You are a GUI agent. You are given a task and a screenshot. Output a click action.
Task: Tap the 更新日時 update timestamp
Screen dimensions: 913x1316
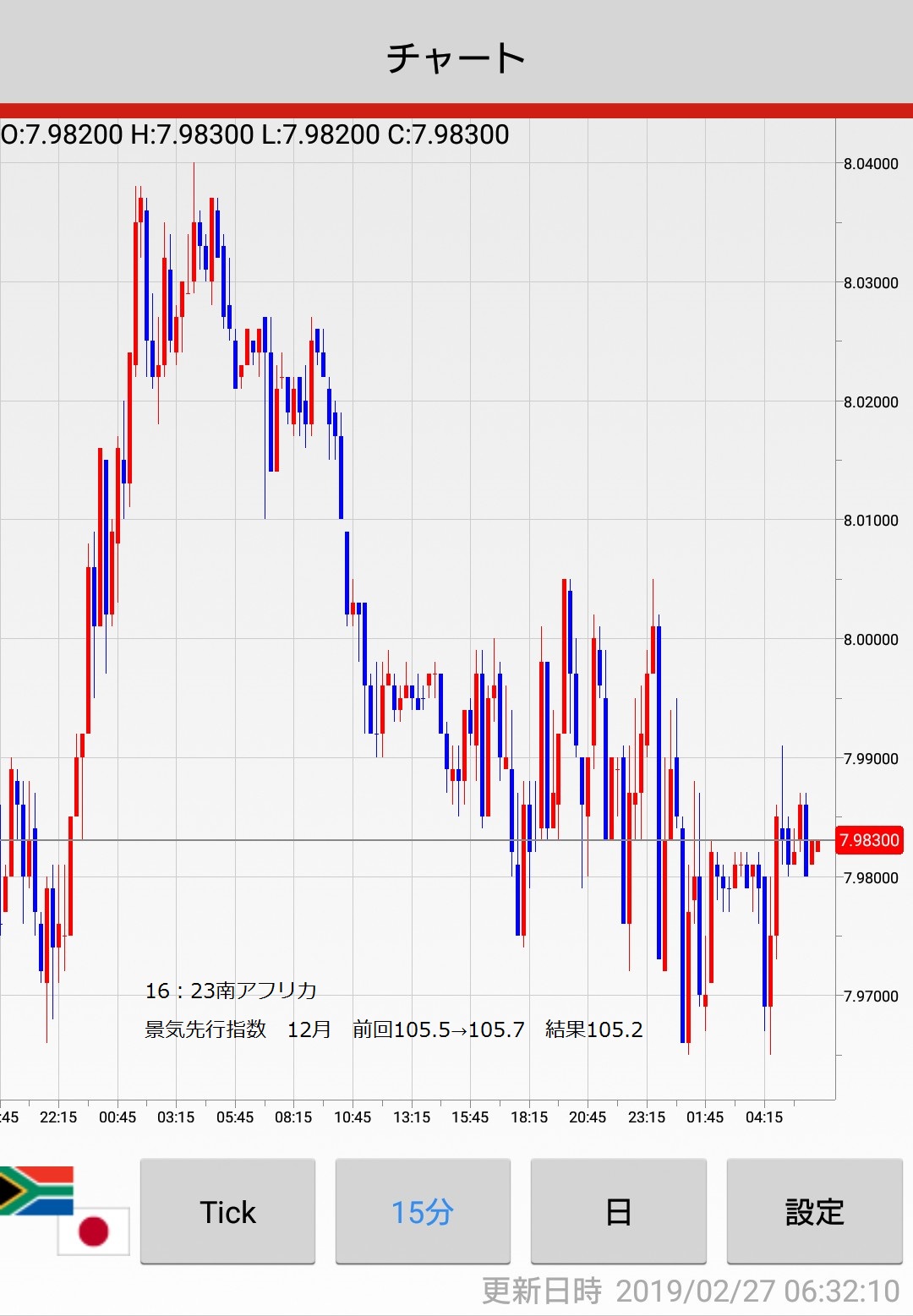(x=690, y=1291)
